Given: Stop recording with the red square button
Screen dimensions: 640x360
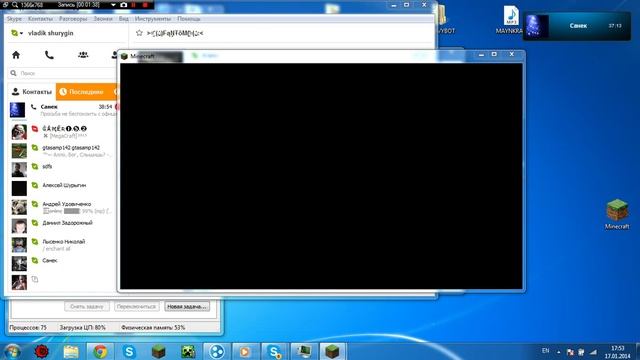Looking at the screenshot, I should [x=145, y=5].
